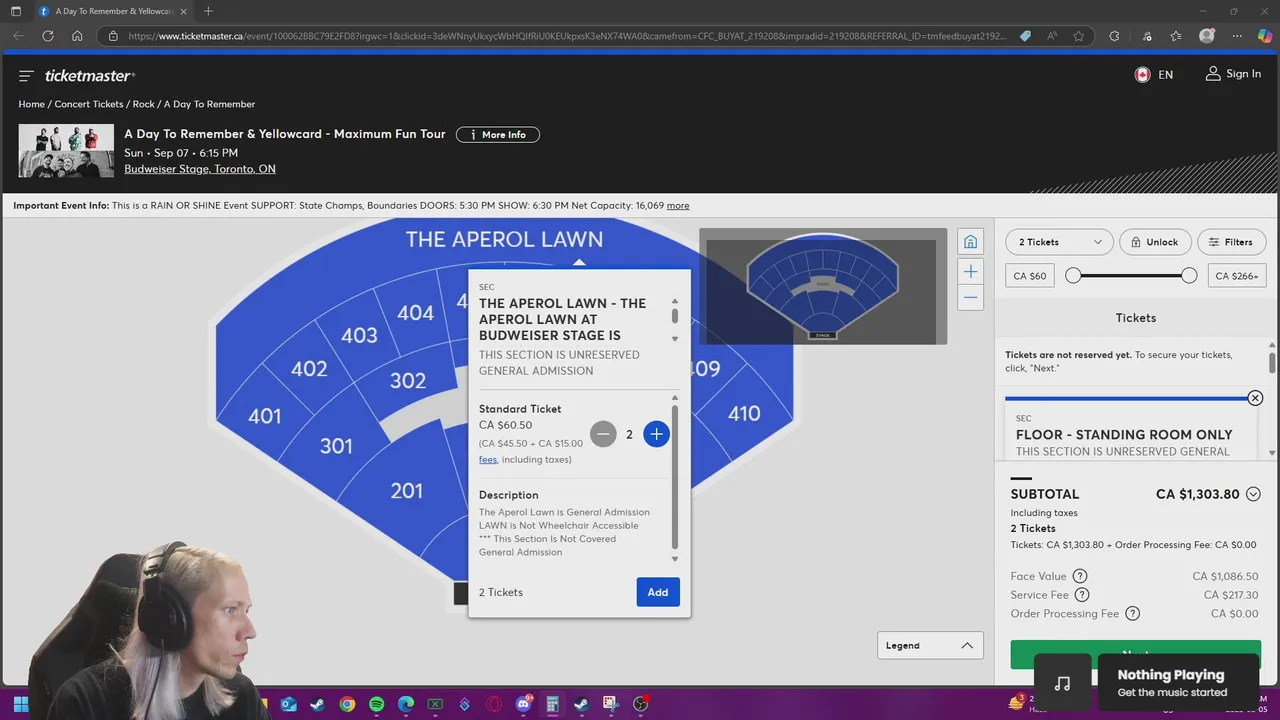This screenshot has height=720, width=1280.
Task: Click the ticketmaster logo
Action: click(x=90, y=75)
